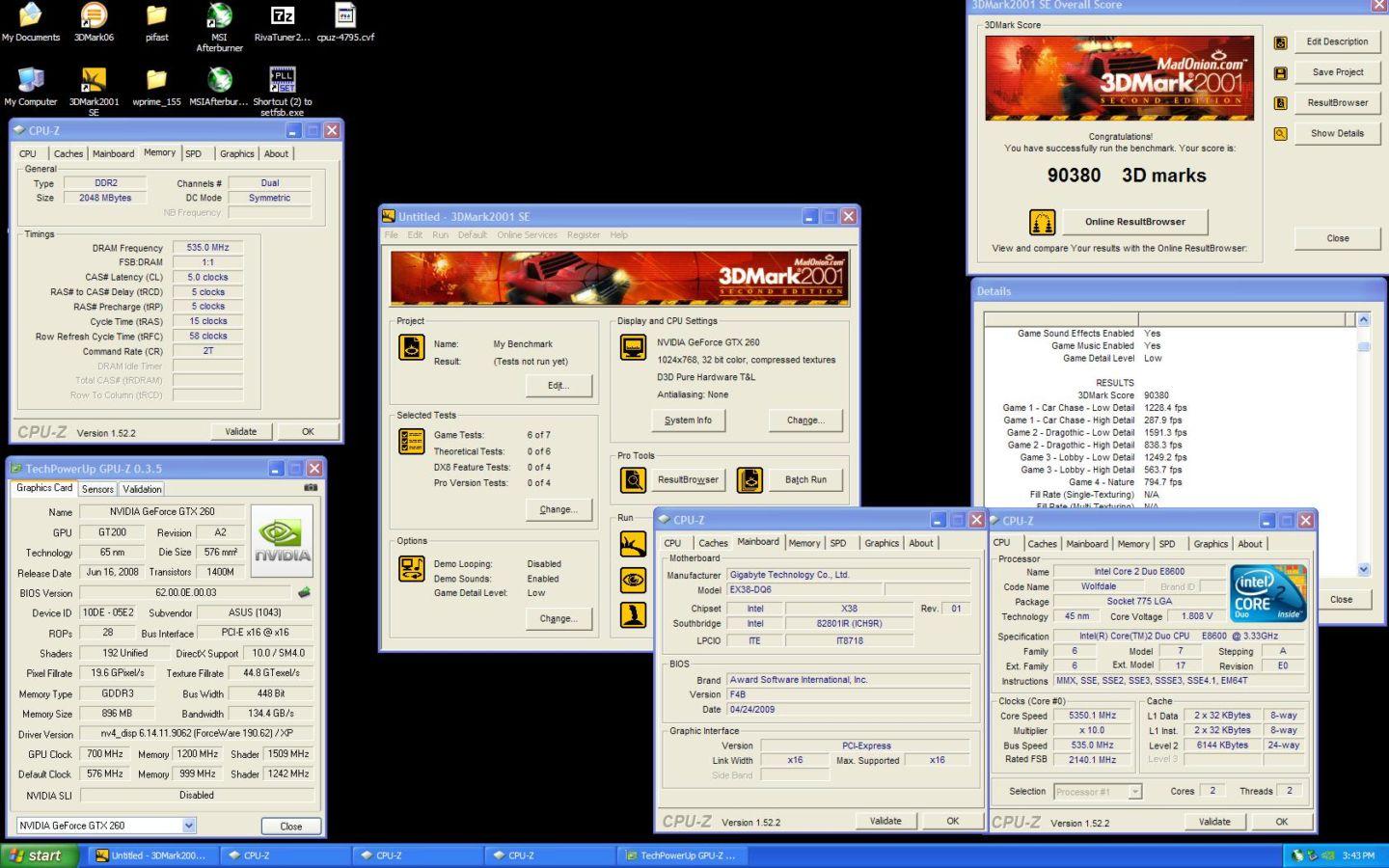Click the eye Run Demo icon in 3DMark2001
The image size is (1389, 868).
point(633,580)
